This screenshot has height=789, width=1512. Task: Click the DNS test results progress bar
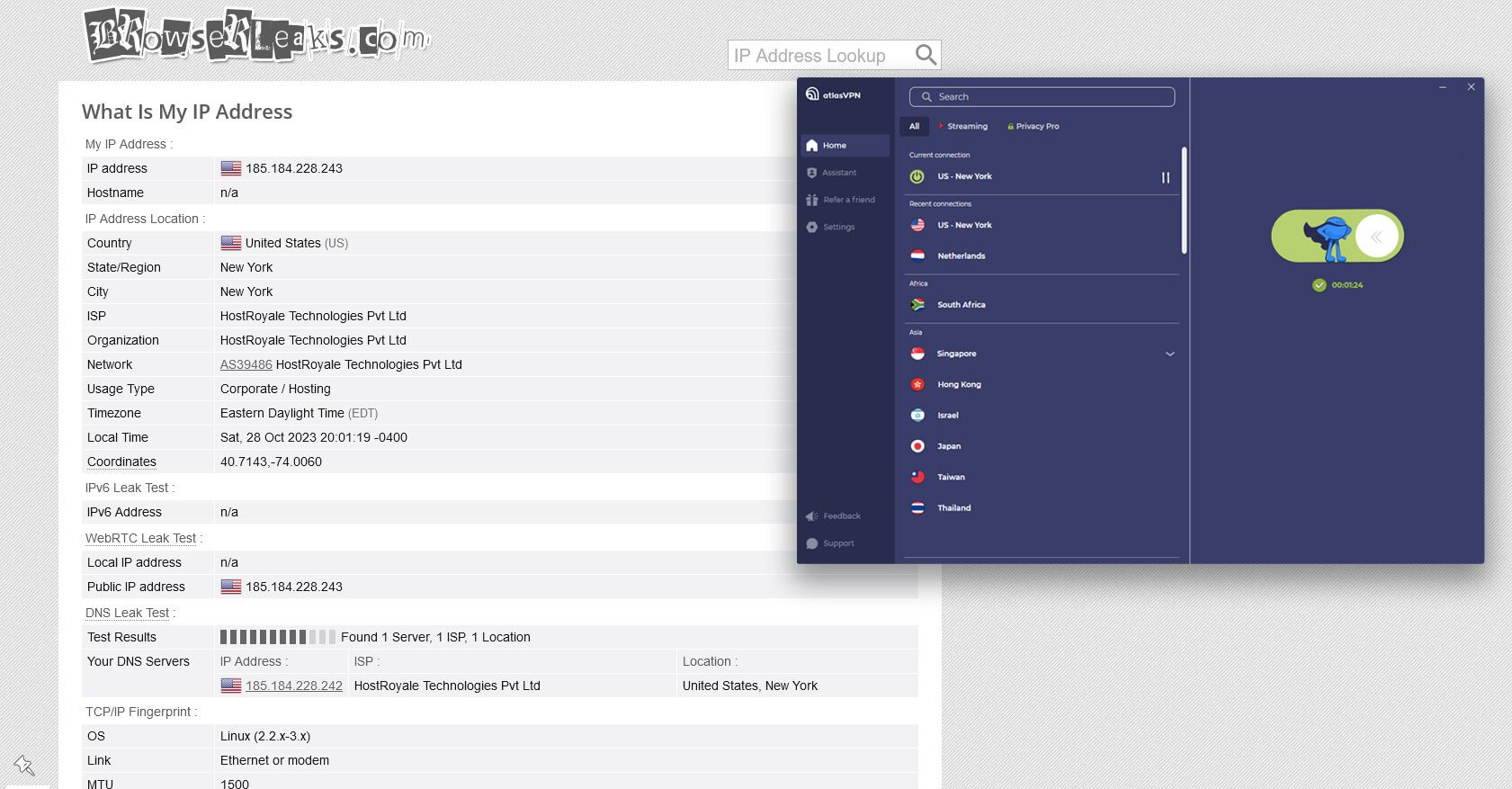point(278,637)
